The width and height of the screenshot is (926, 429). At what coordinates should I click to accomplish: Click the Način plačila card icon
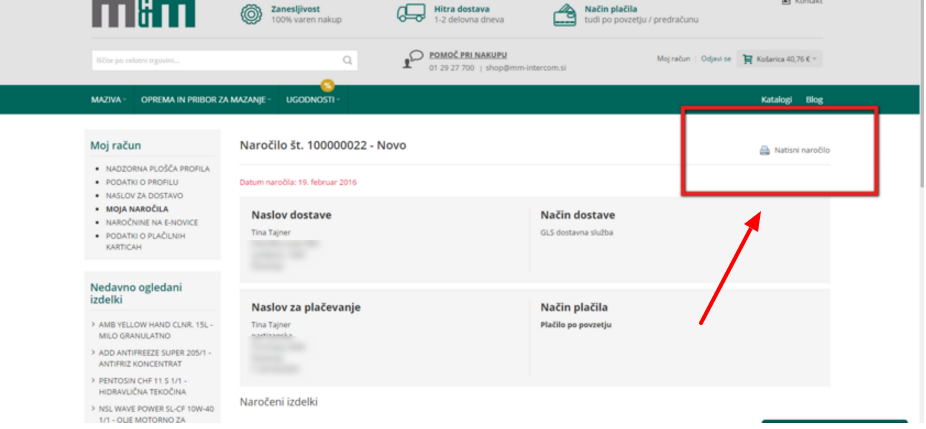567,14
